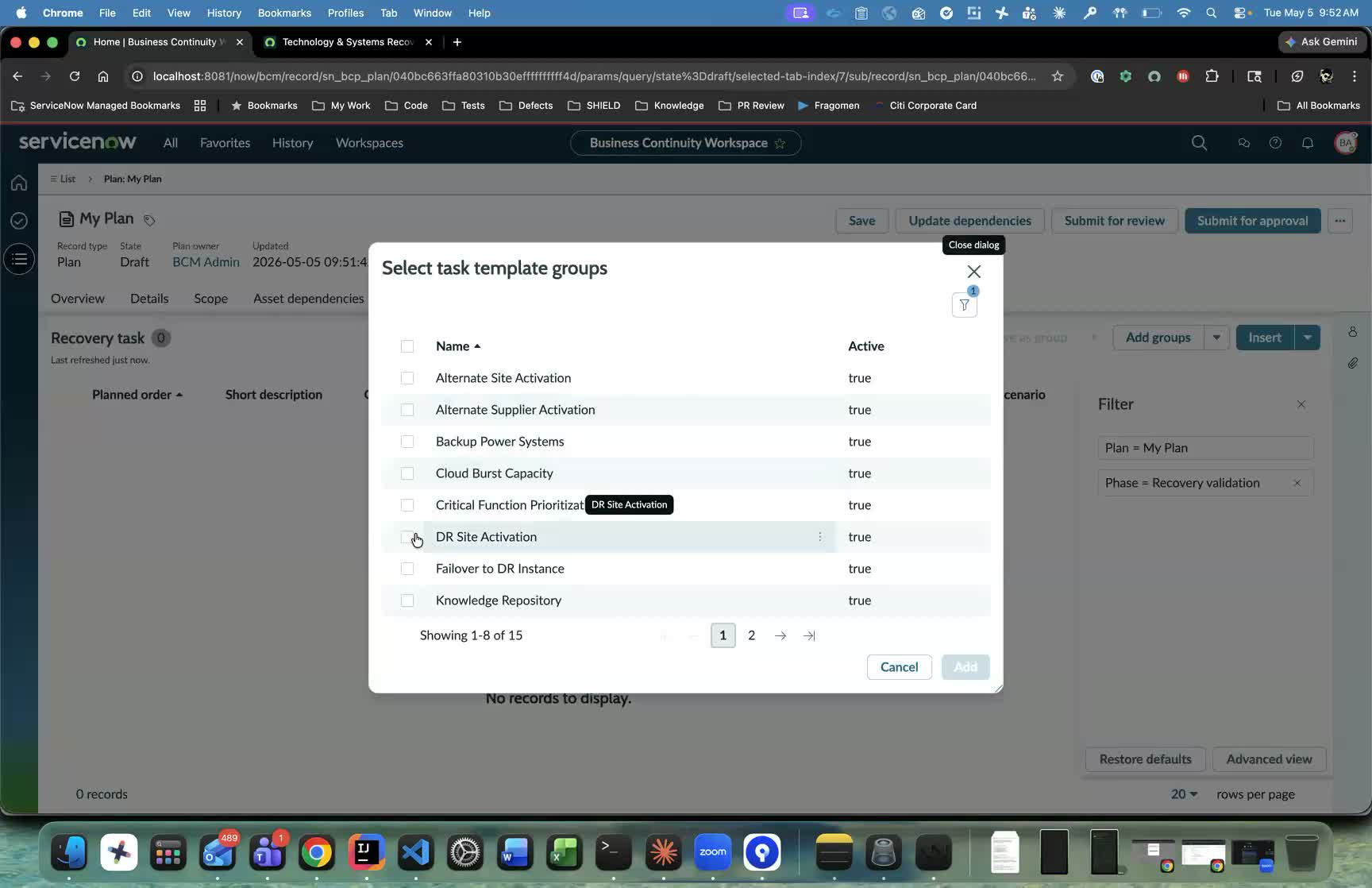Check Backup Power Systems row

[x=407, y=442]
